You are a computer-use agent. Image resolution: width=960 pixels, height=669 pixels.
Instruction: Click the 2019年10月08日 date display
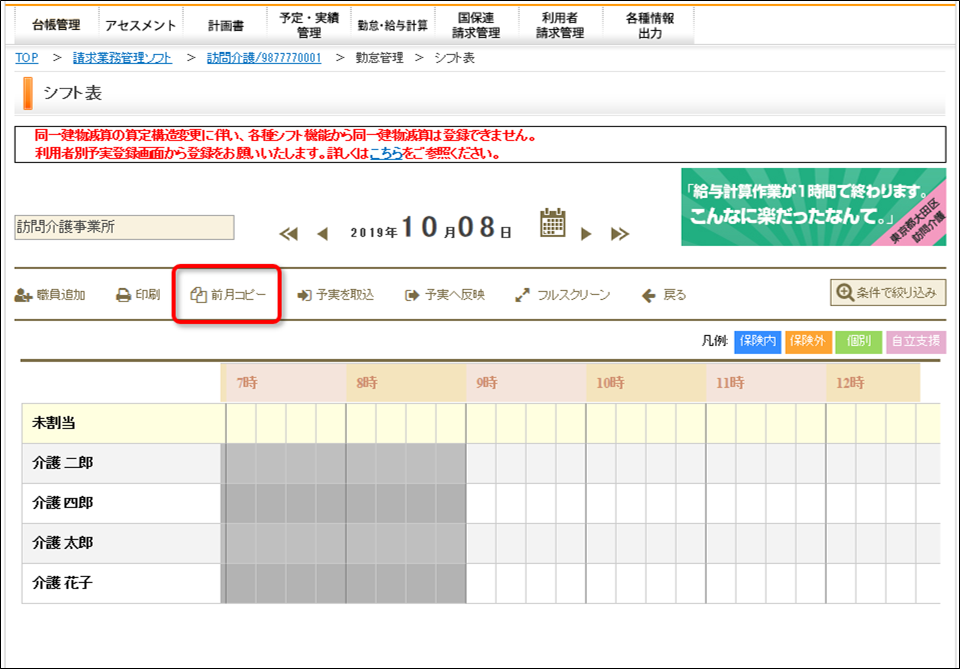431,228
